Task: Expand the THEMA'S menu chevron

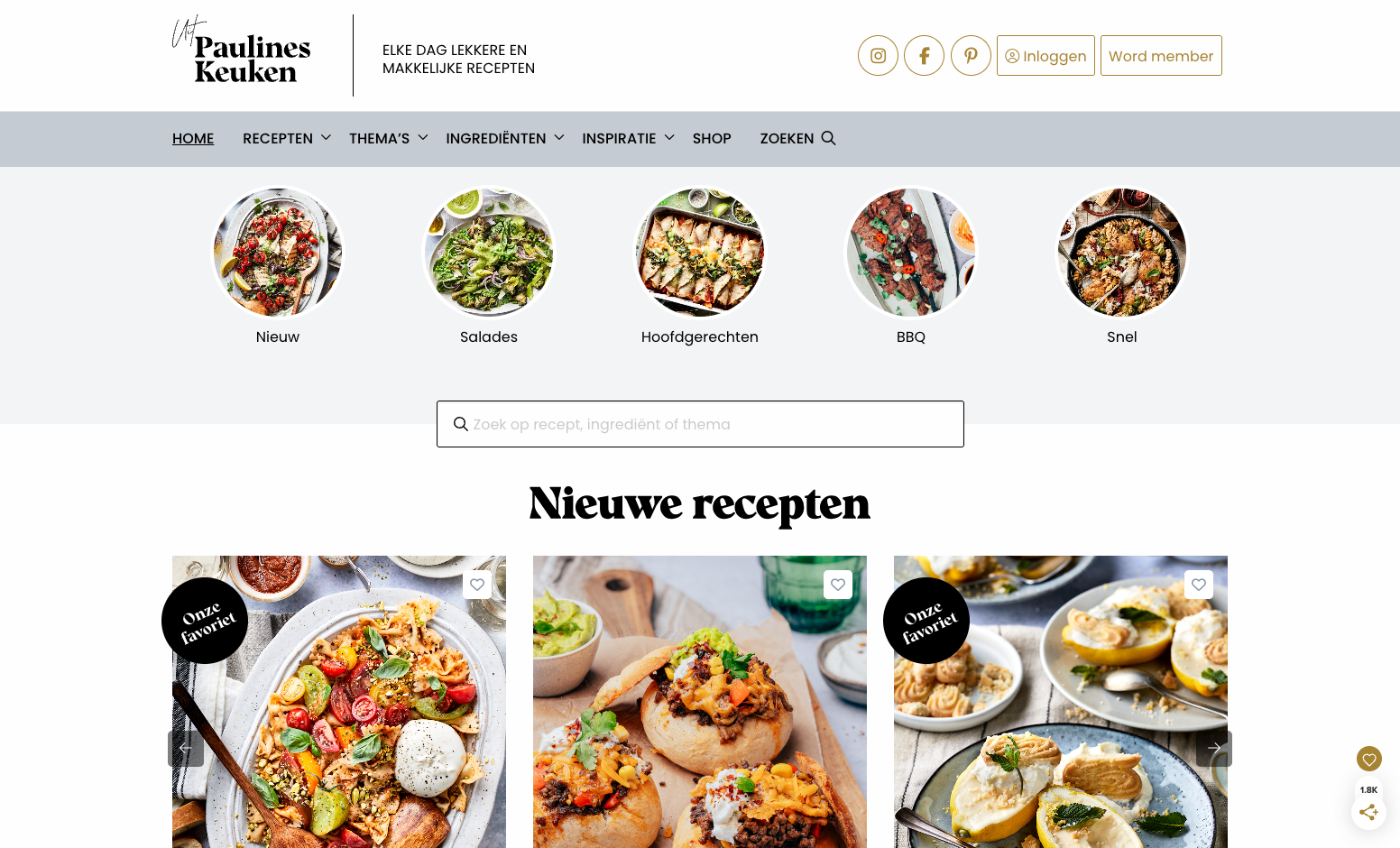Action: (422, 137)
